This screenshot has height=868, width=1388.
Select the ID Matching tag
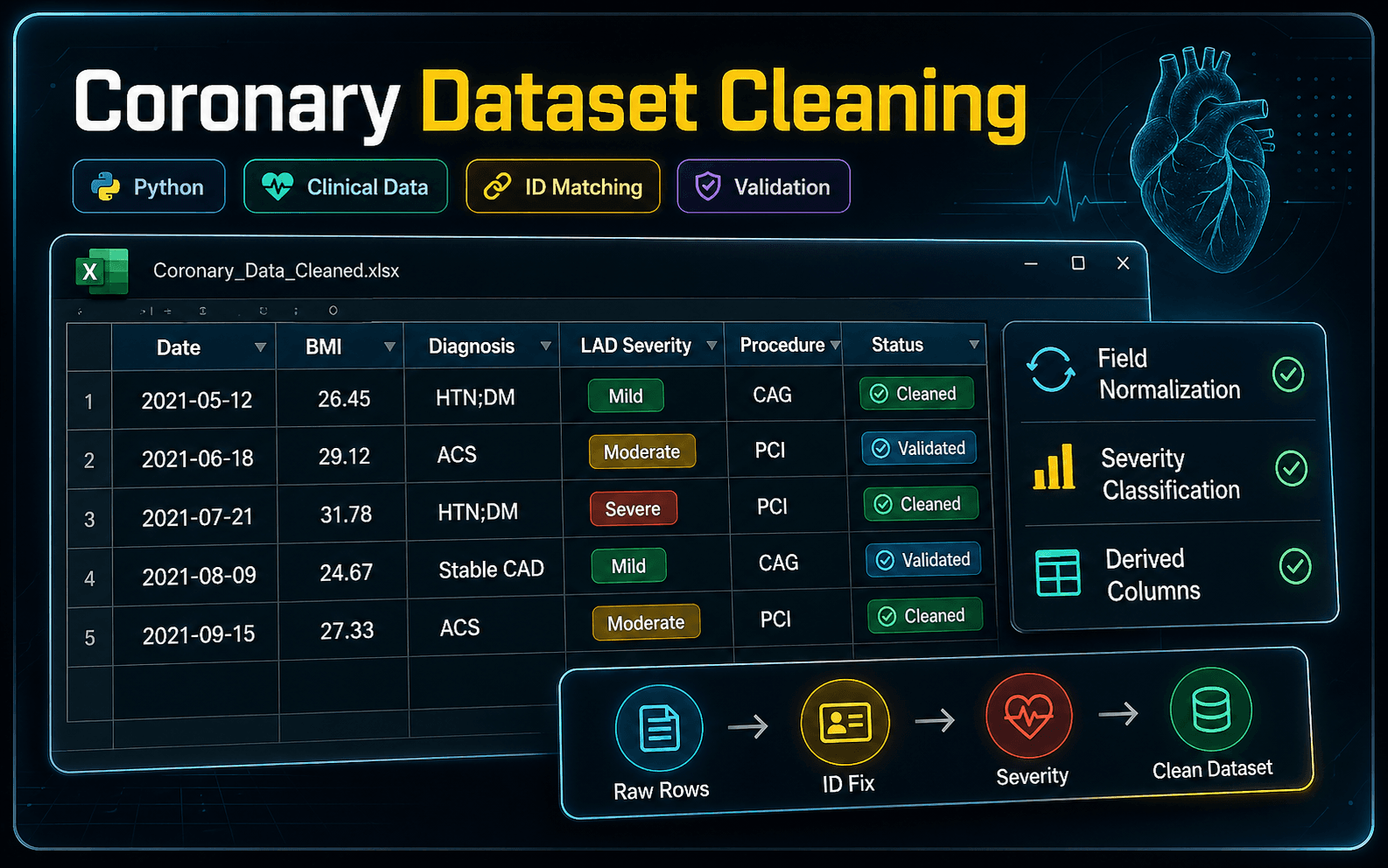563,186
